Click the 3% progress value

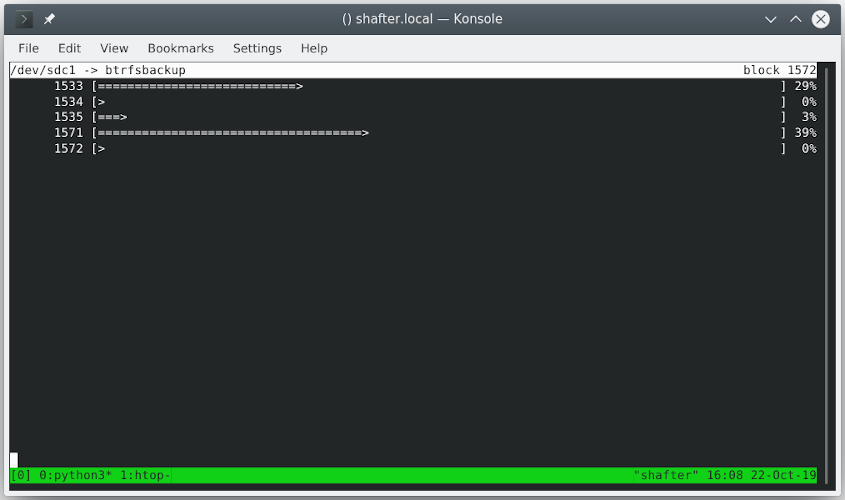pos(809,117)
